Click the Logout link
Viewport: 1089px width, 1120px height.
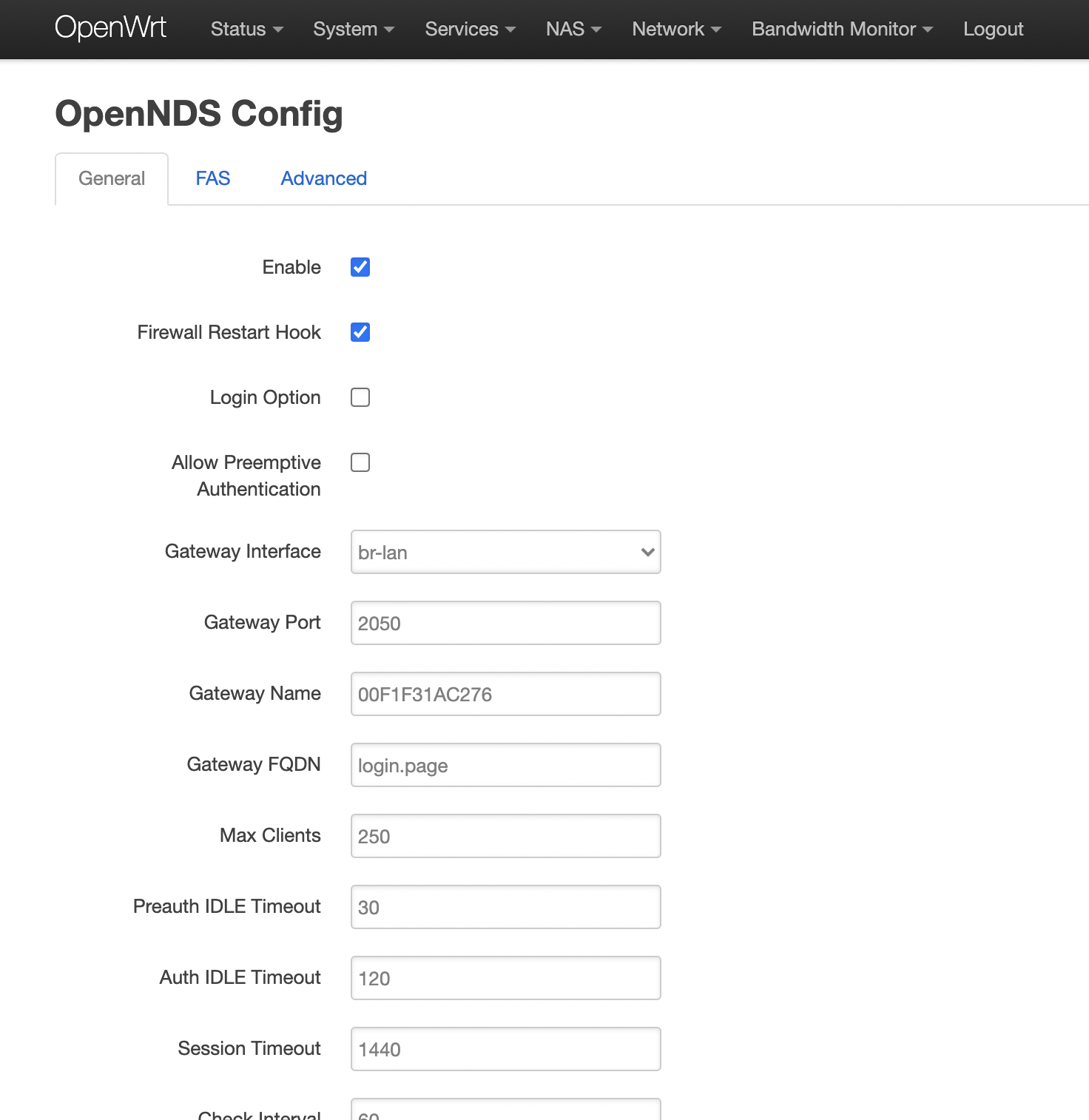993,30
